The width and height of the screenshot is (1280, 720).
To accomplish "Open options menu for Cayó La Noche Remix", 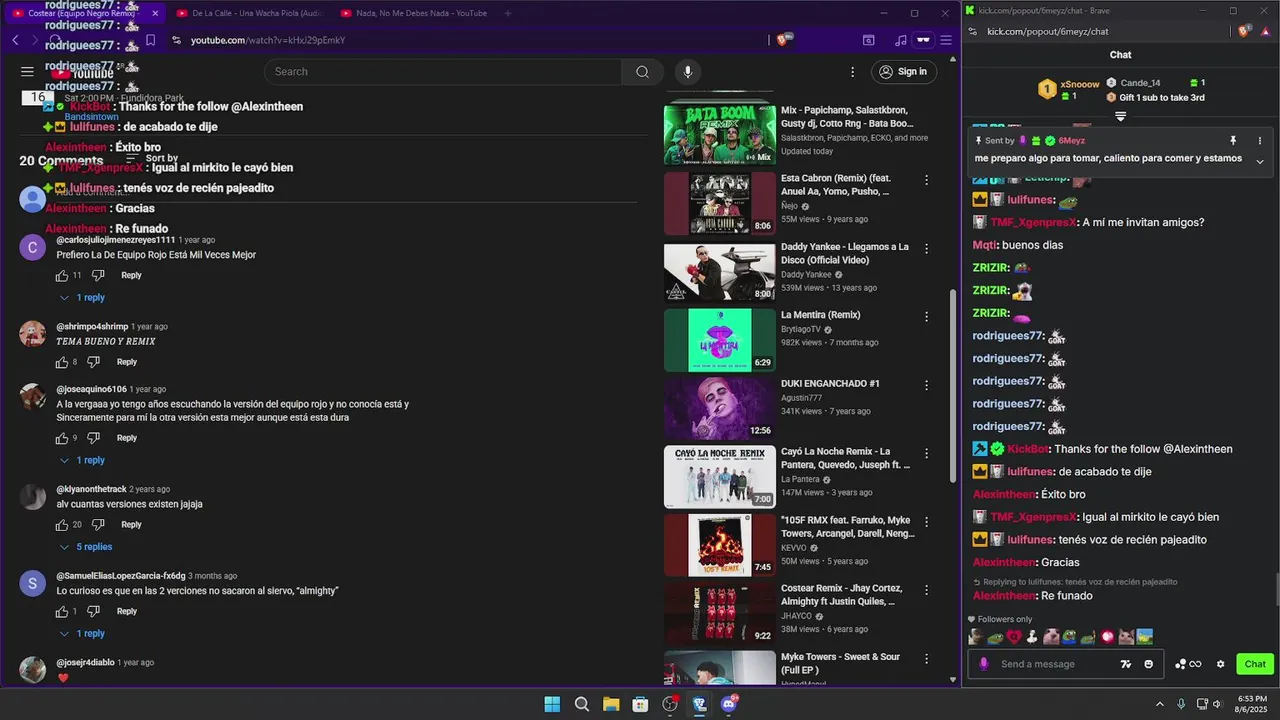I will (926, 453).
